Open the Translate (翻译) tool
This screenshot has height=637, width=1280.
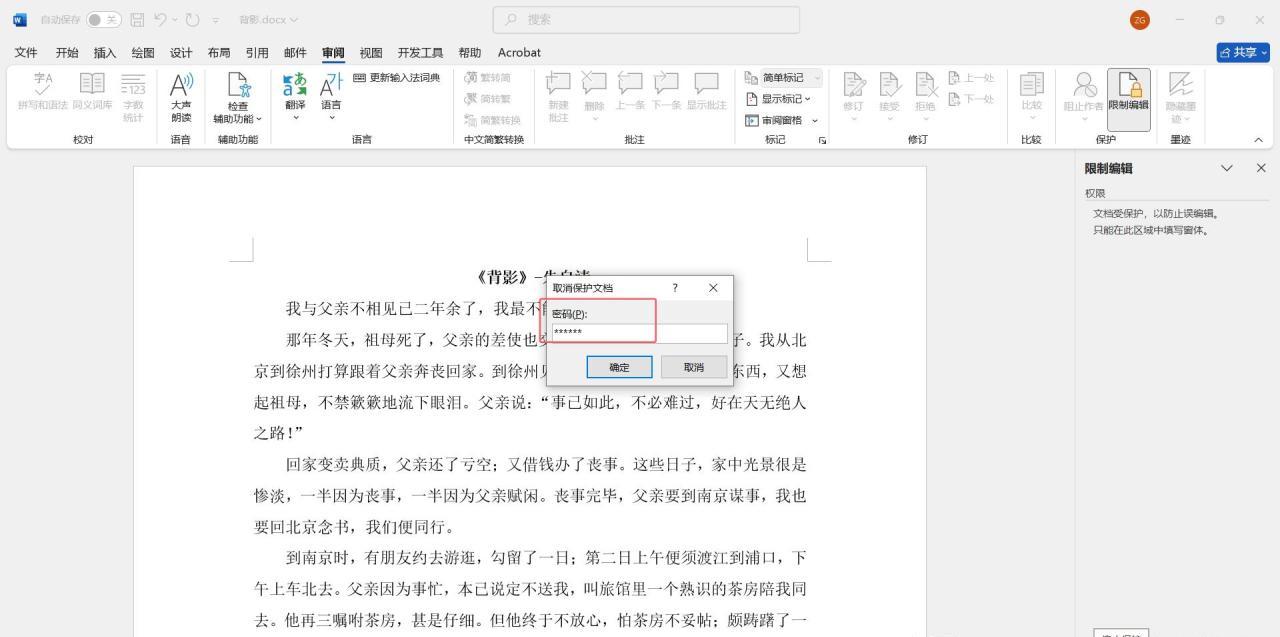[x=295, y=97]
